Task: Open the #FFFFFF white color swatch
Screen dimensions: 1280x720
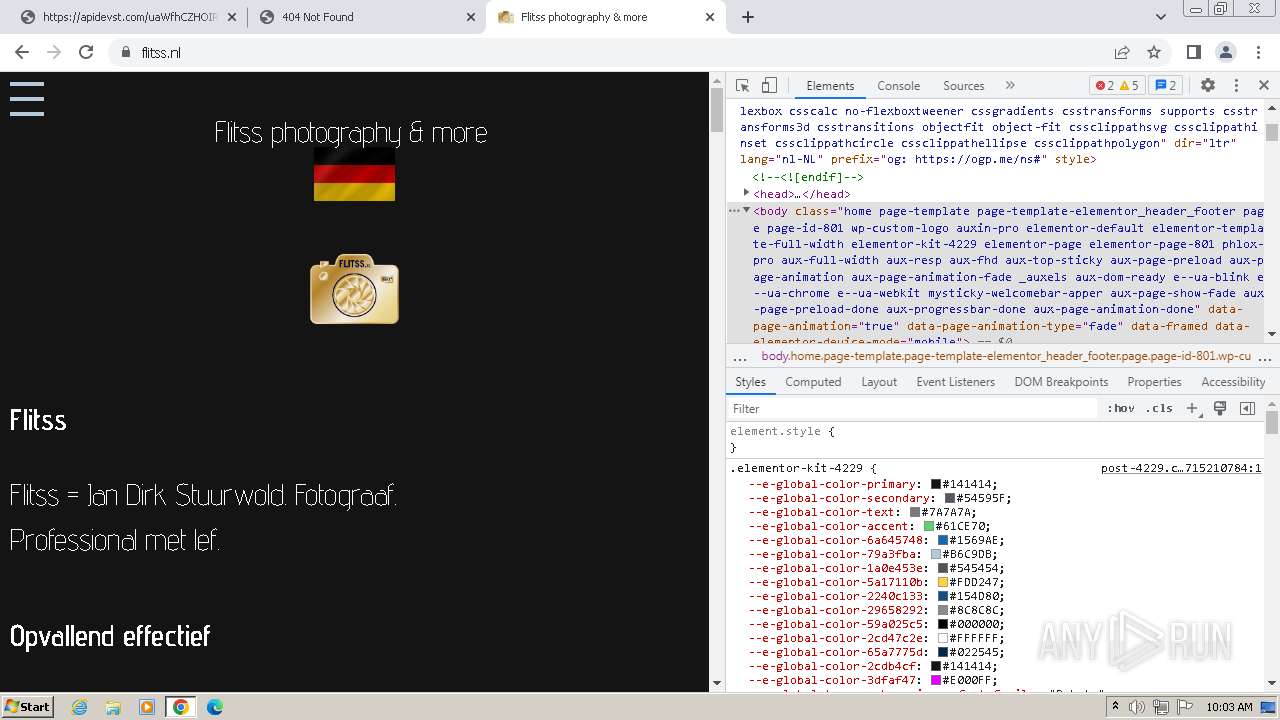Action: coord(943,638)
